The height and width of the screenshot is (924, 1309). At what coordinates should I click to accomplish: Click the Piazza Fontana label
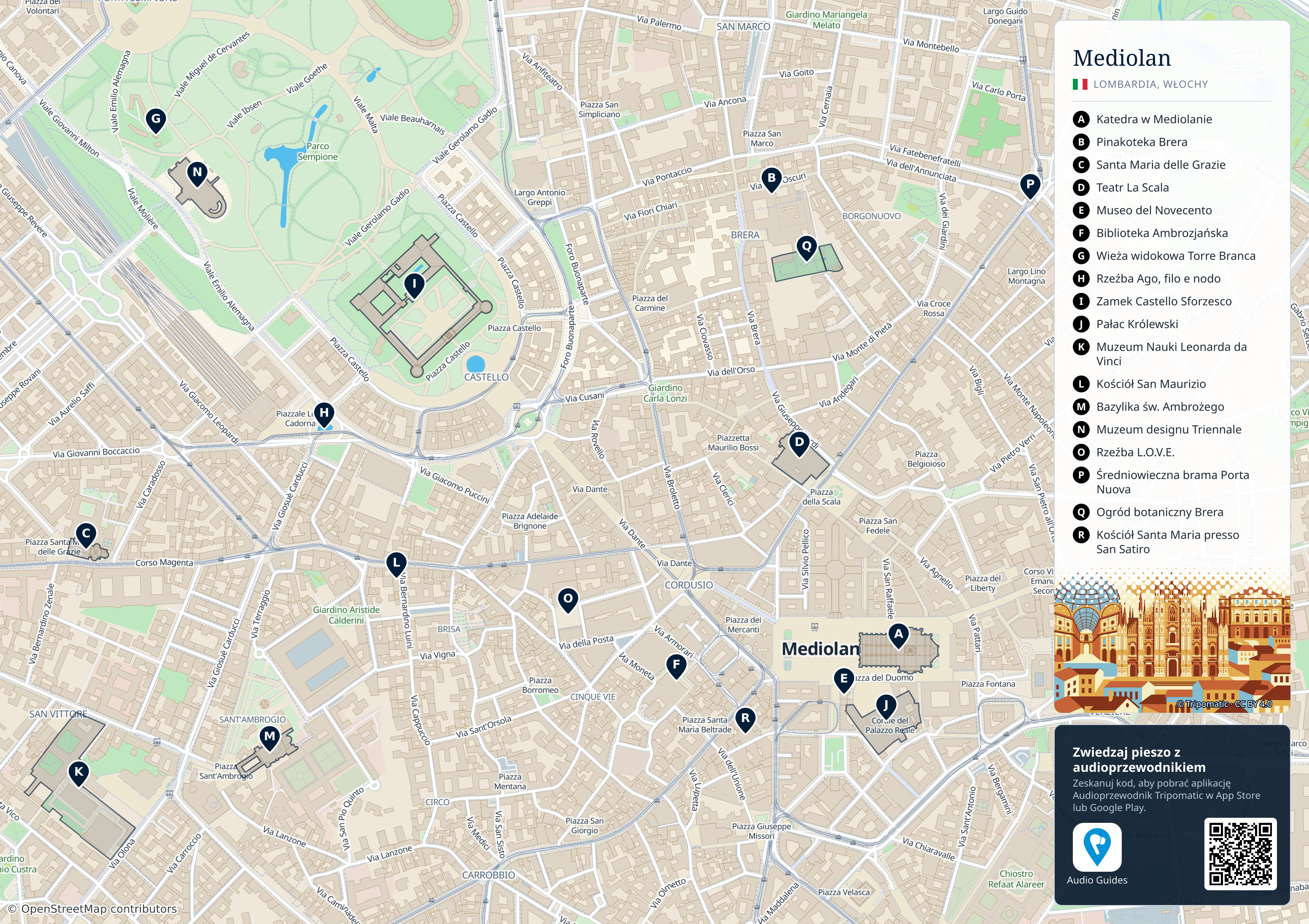click(988, 684)
